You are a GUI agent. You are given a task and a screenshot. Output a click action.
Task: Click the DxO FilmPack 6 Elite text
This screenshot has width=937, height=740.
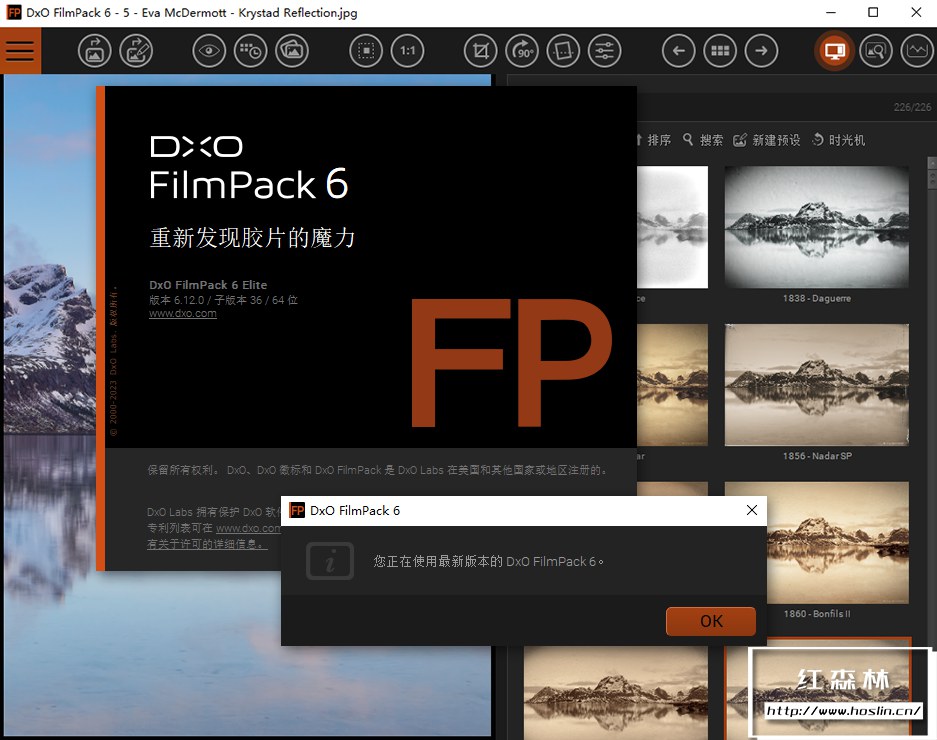pos(208,285)
